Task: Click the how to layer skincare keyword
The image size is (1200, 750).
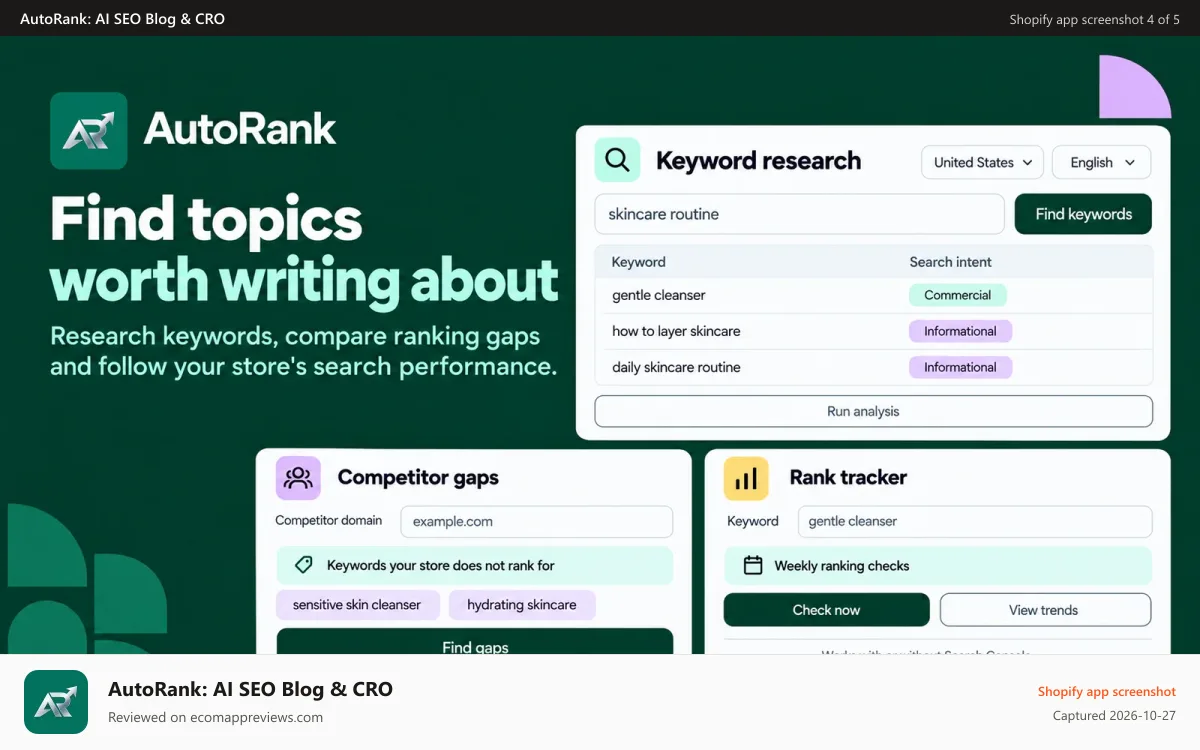Action: (676, 331)
